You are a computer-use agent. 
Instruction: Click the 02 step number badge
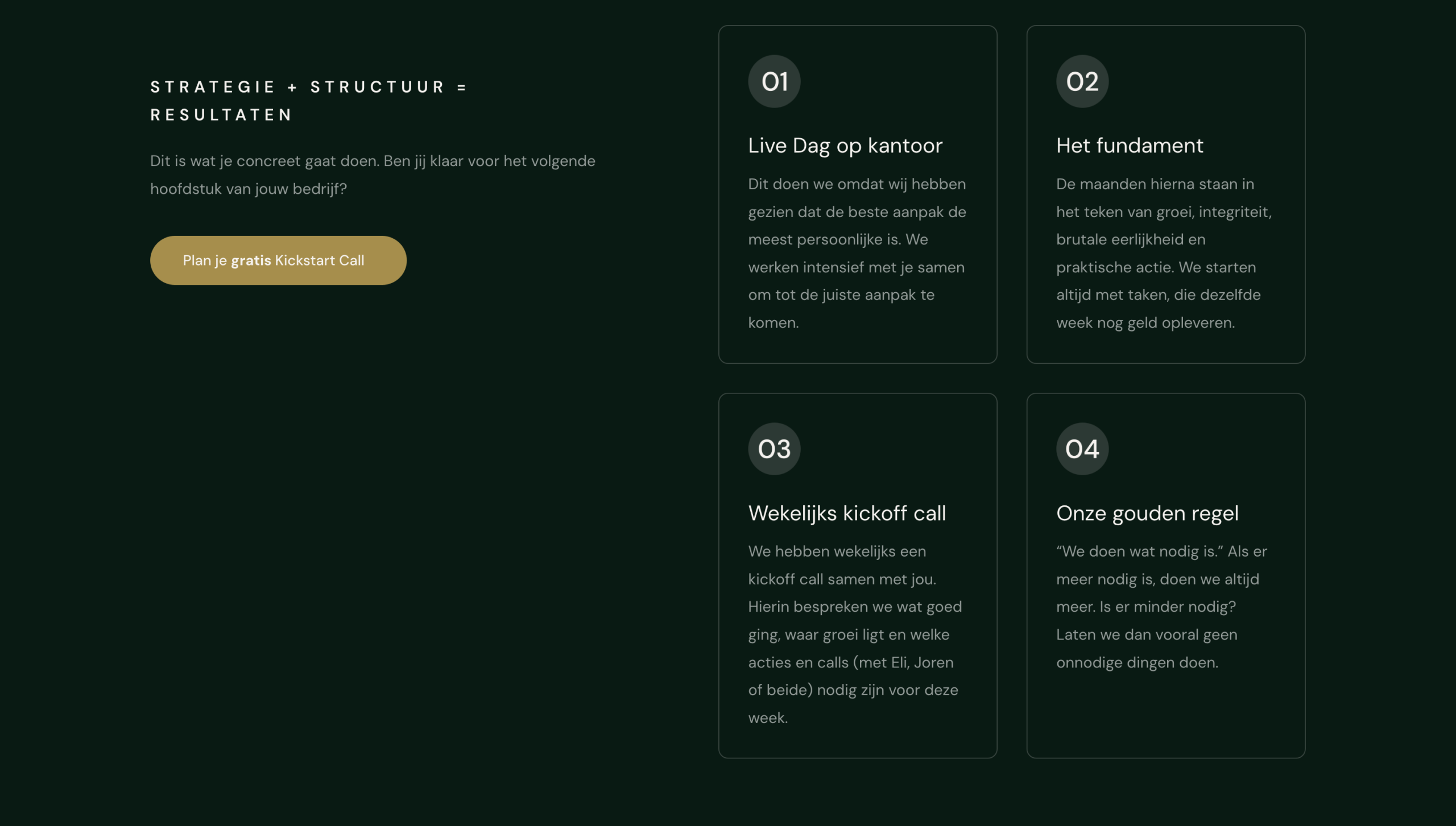point(1082,81)
